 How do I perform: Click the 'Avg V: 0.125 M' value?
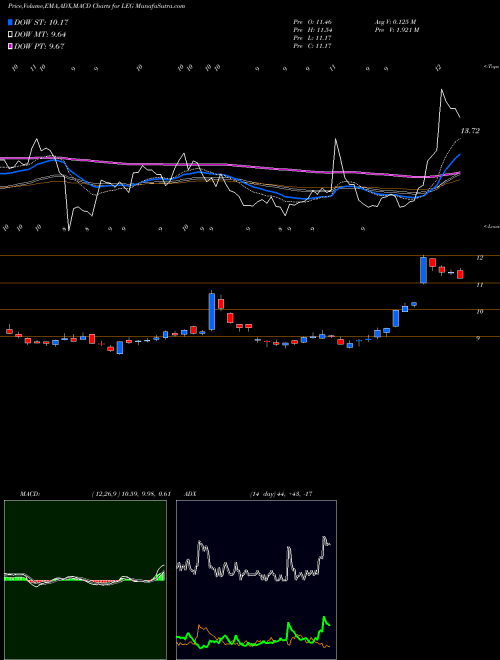click(x=395, y=22)
